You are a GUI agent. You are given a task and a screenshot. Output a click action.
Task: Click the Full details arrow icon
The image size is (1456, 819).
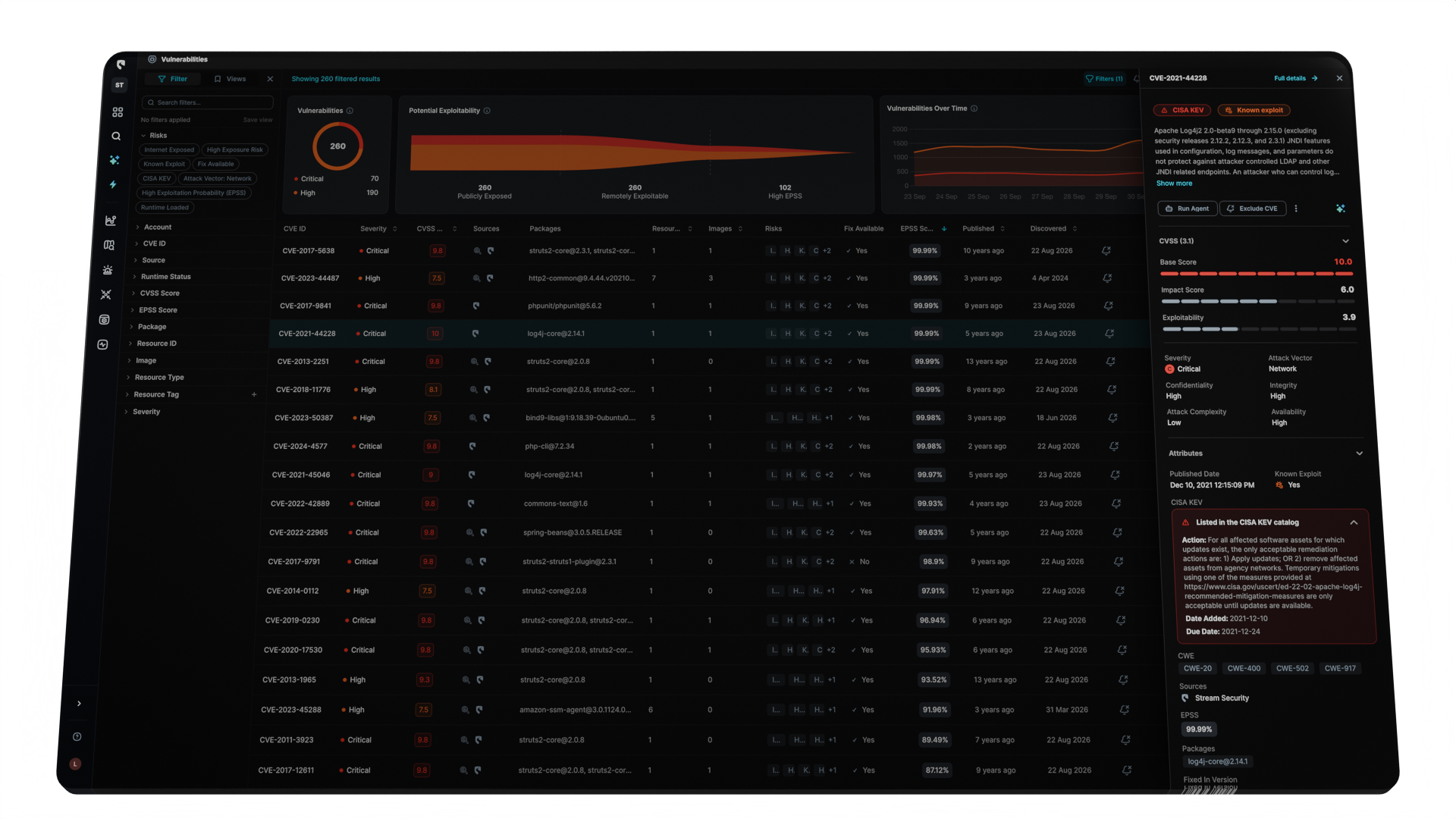click(x=1315, y=78)
